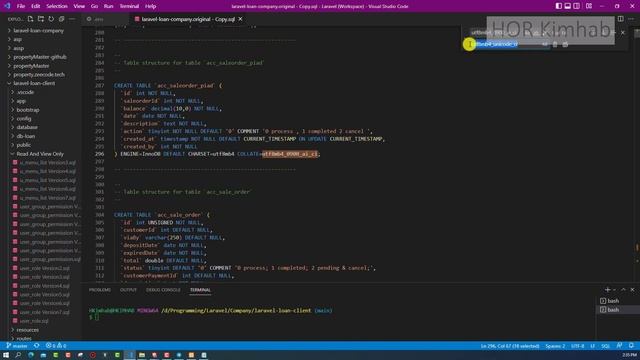Expand the resources folder
Screen dimensions: 640x360
[x=27, y=330]
